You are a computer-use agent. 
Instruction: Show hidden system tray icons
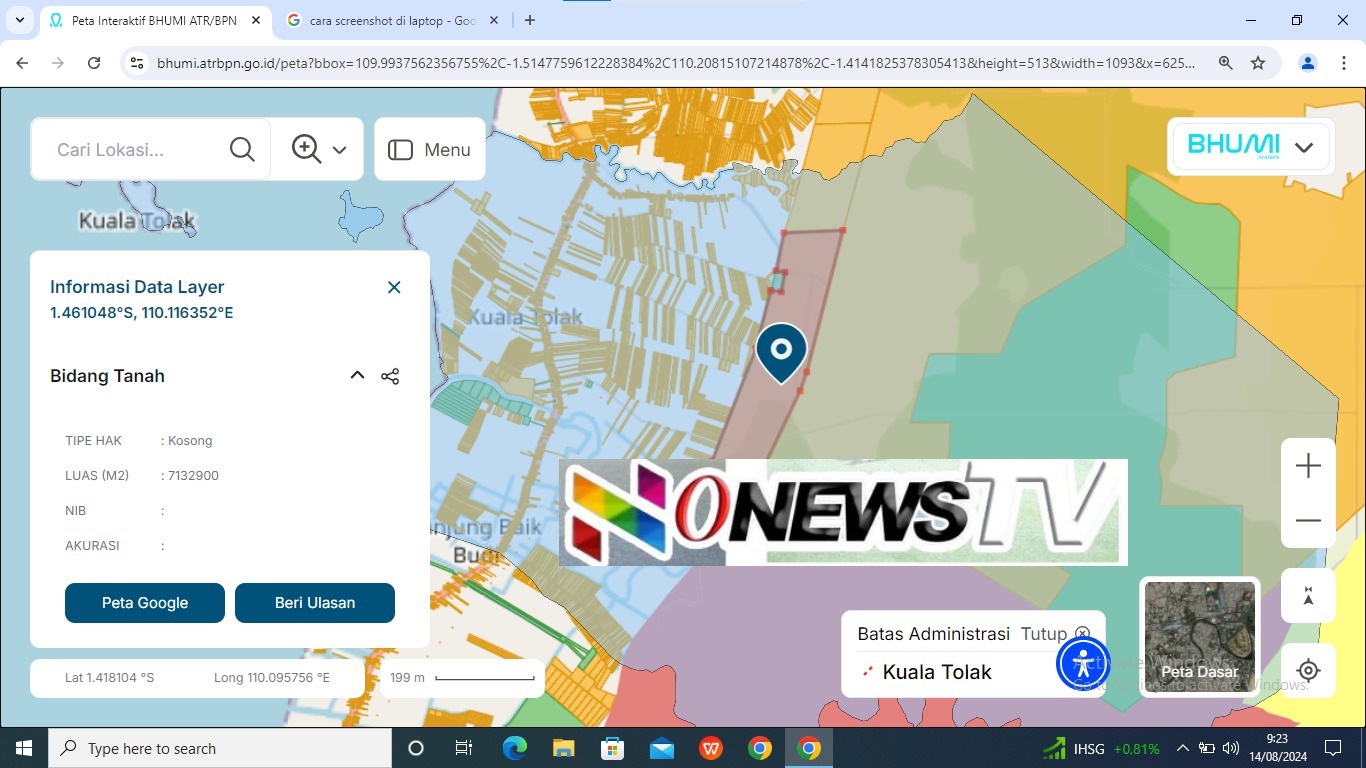point(1182,748)
